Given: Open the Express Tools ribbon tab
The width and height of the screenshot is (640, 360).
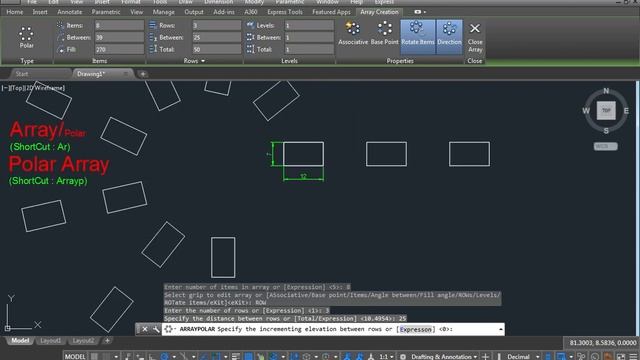Looking at the screenshot, I should 285,12.
